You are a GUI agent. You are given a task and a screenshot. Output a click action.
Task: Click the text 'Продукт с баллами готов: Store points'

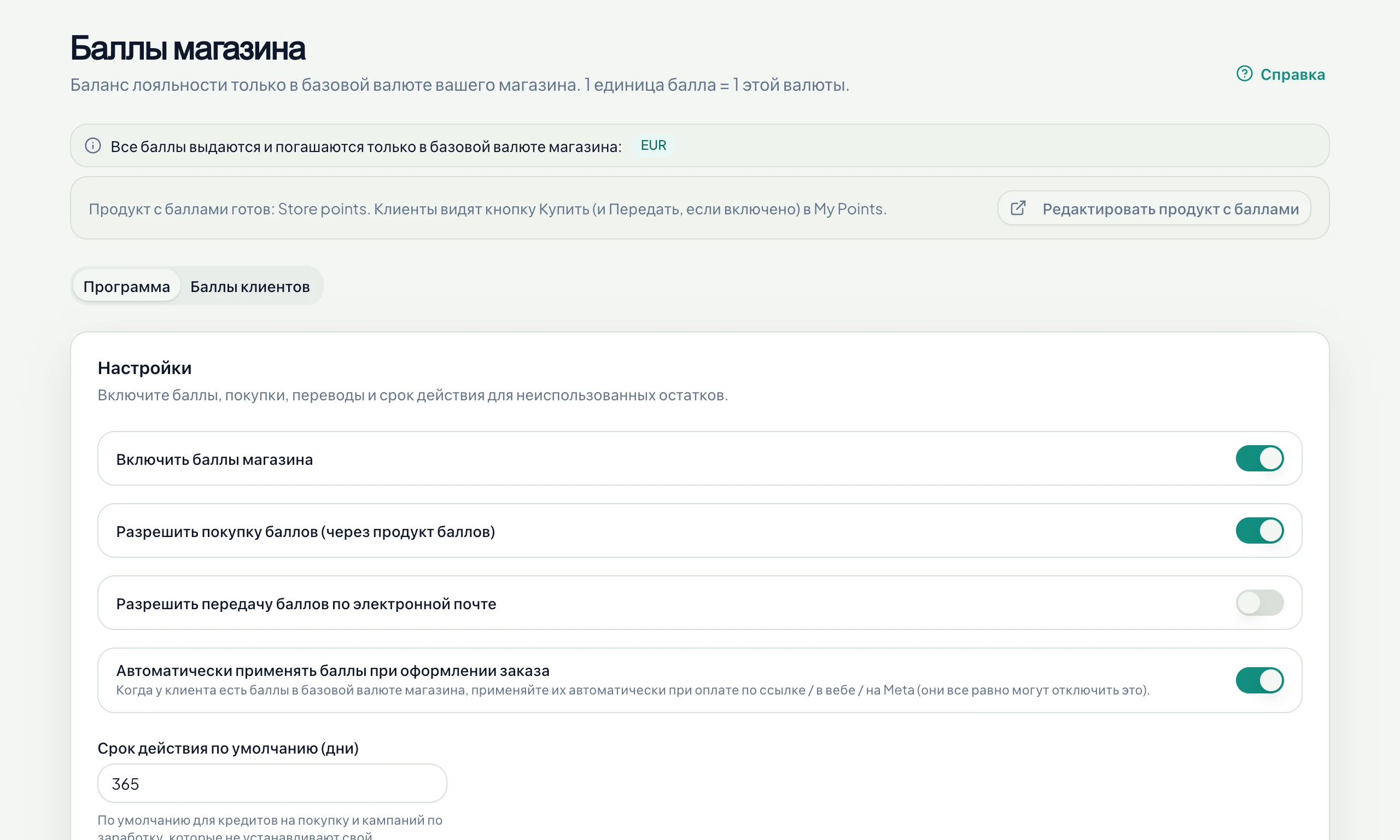[229, 209]
